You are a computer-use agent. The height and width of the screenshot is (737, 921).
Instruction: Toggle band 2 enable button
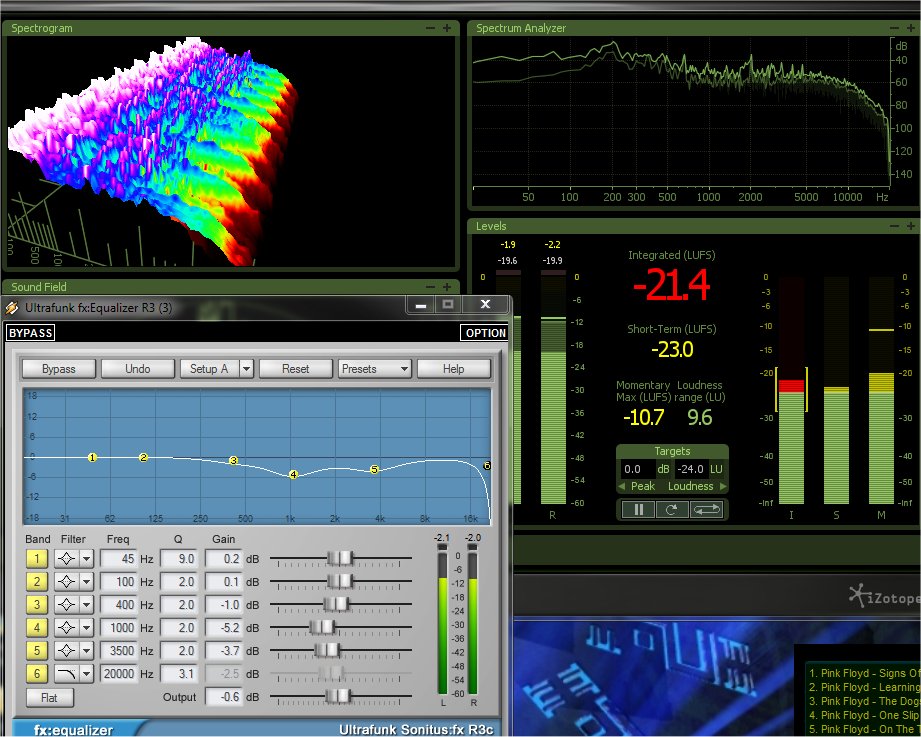click(x=37, y=581)
